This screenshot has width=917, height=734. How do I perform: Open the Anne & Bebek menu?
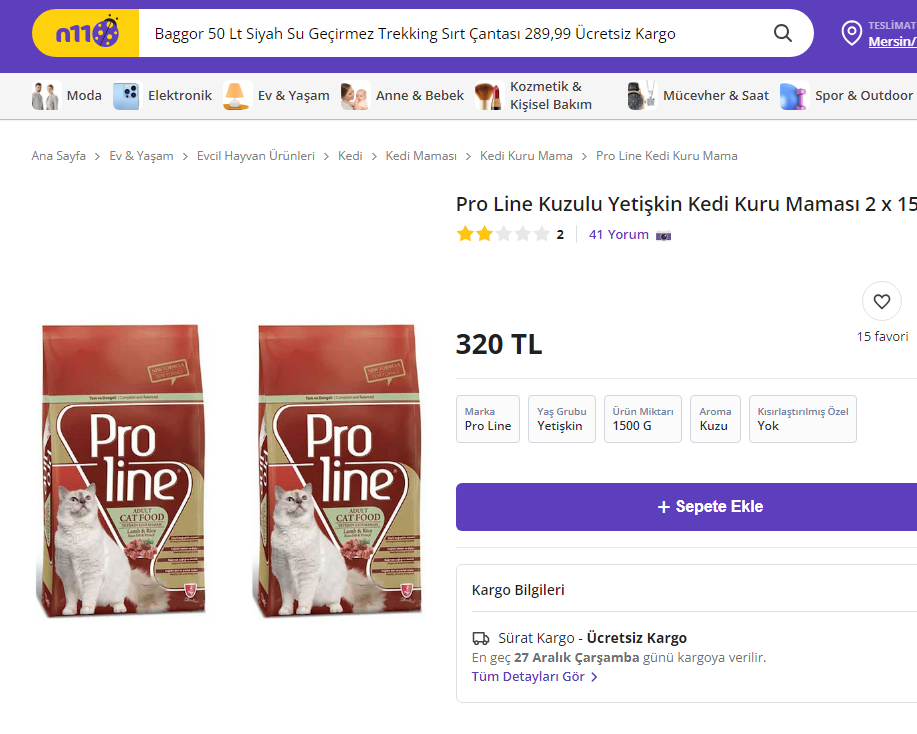pos(419,96)
